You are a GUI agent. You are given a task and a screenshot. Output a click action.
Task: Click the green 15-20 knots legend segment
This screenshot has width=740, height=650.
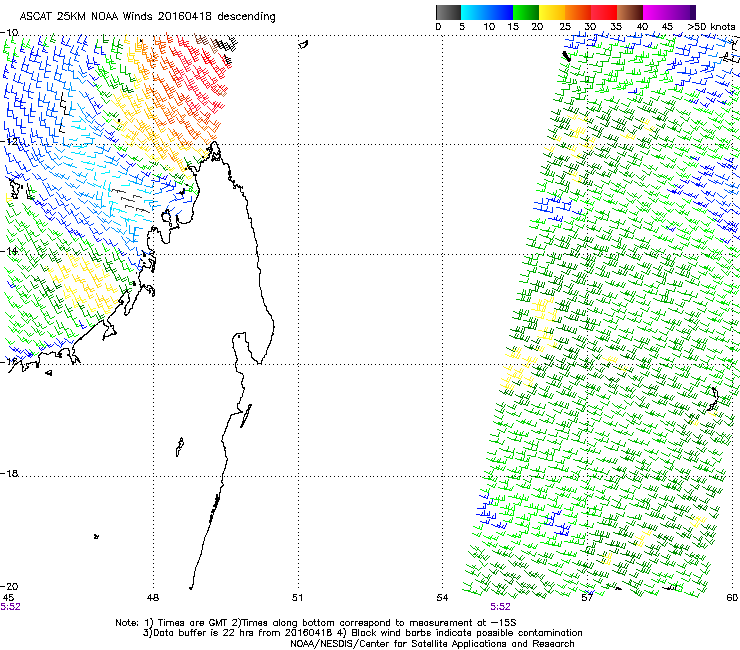526,12
